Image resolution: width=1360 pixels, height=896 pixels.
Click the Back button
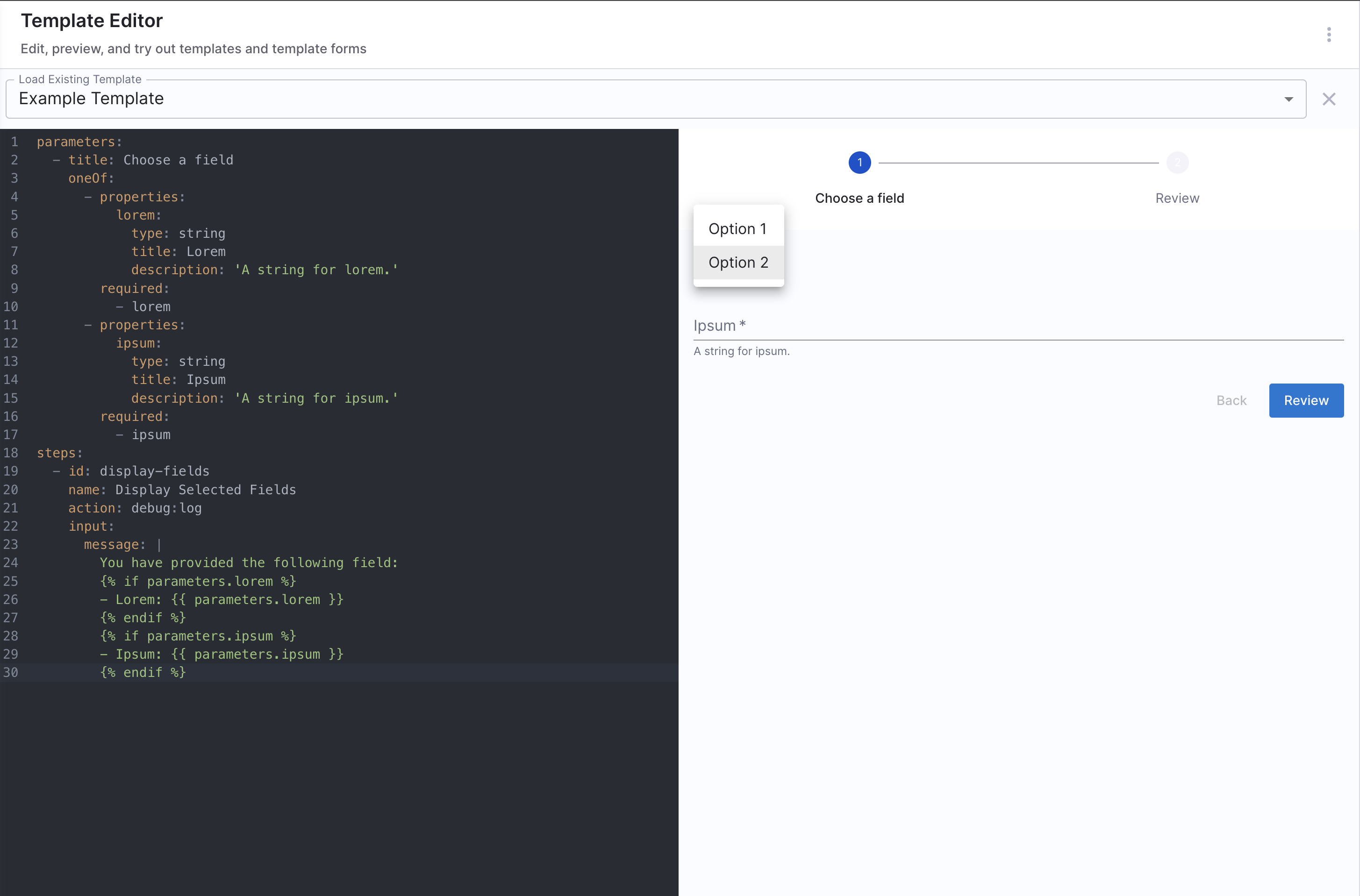click(1231, 400)
